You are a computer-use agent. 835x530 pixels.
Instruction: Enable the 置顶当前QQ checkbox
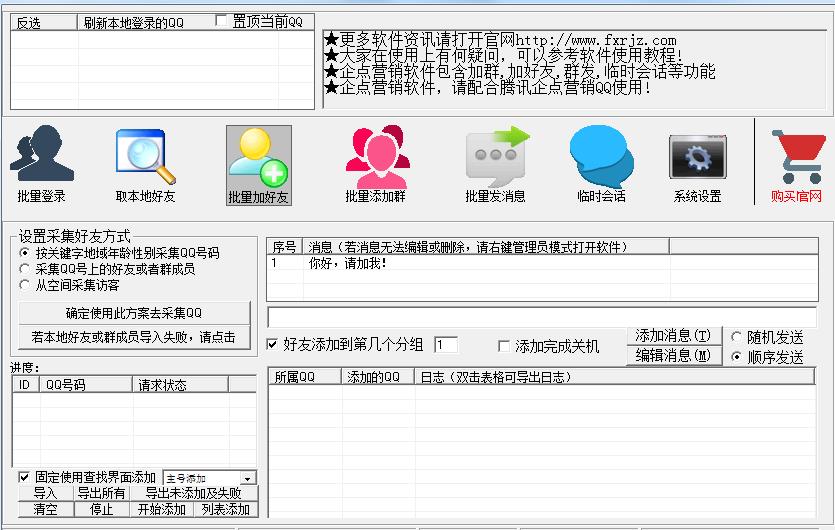pos(221,21)
